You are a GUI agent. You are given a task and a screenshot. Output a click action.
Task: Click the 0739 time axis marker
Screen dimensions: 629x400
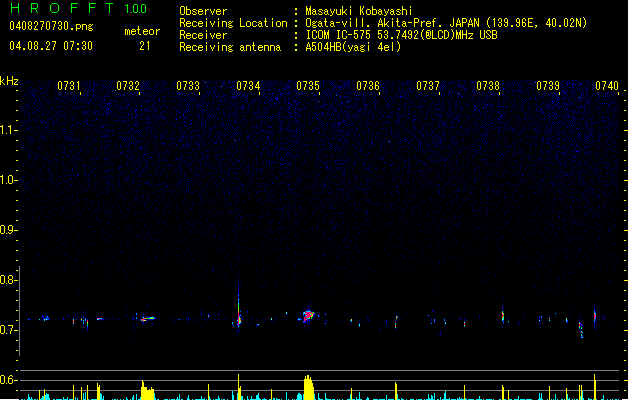548,86
